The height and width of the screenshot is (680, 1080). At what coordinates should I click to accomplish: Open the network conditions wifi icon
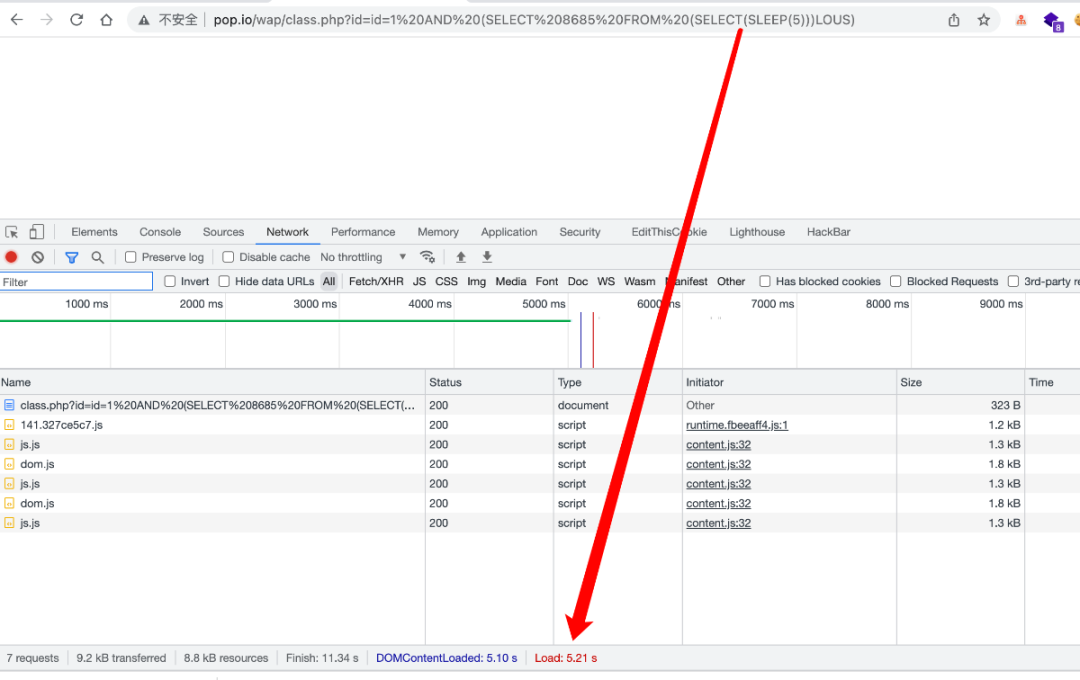click(x=427, y=257)
